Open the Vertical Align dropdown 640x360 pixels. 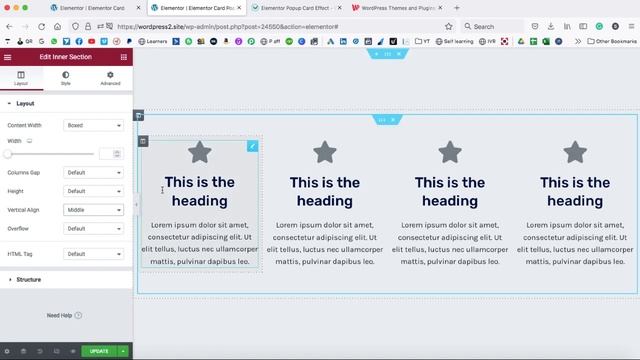93,210
